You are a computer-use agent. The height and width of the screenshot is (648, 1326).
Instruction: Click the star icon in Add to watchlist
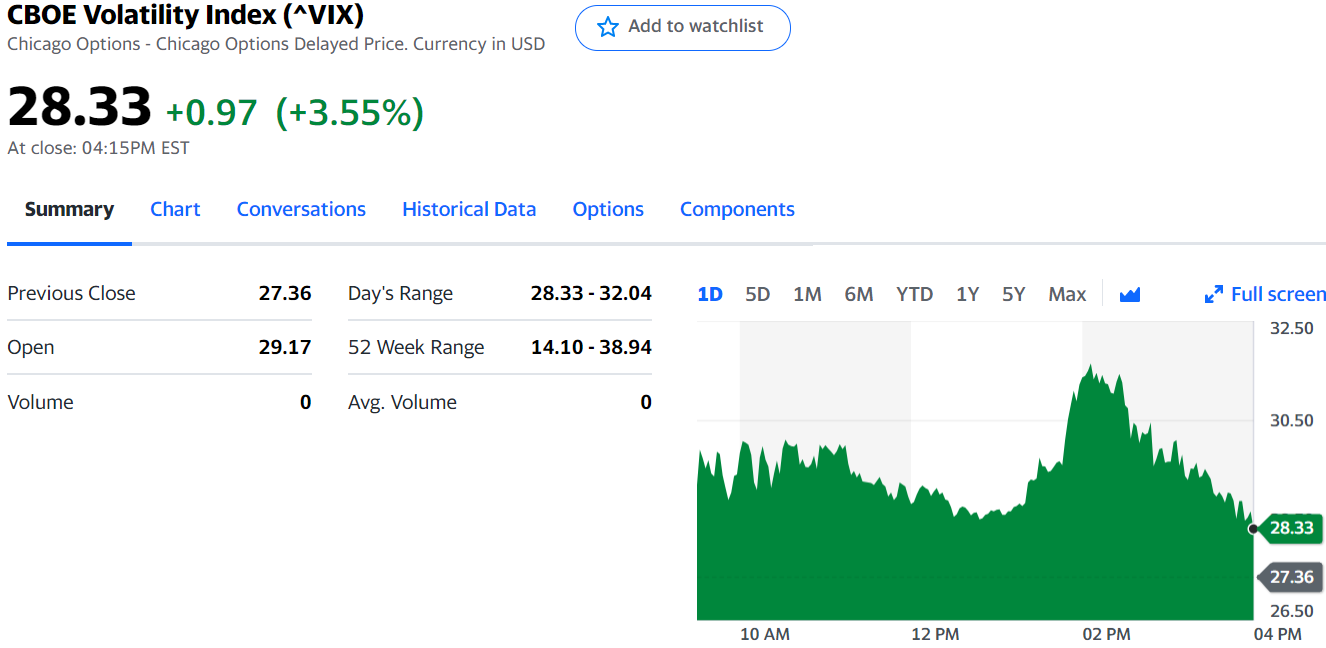pyautogui.click(x=607, y=27)
